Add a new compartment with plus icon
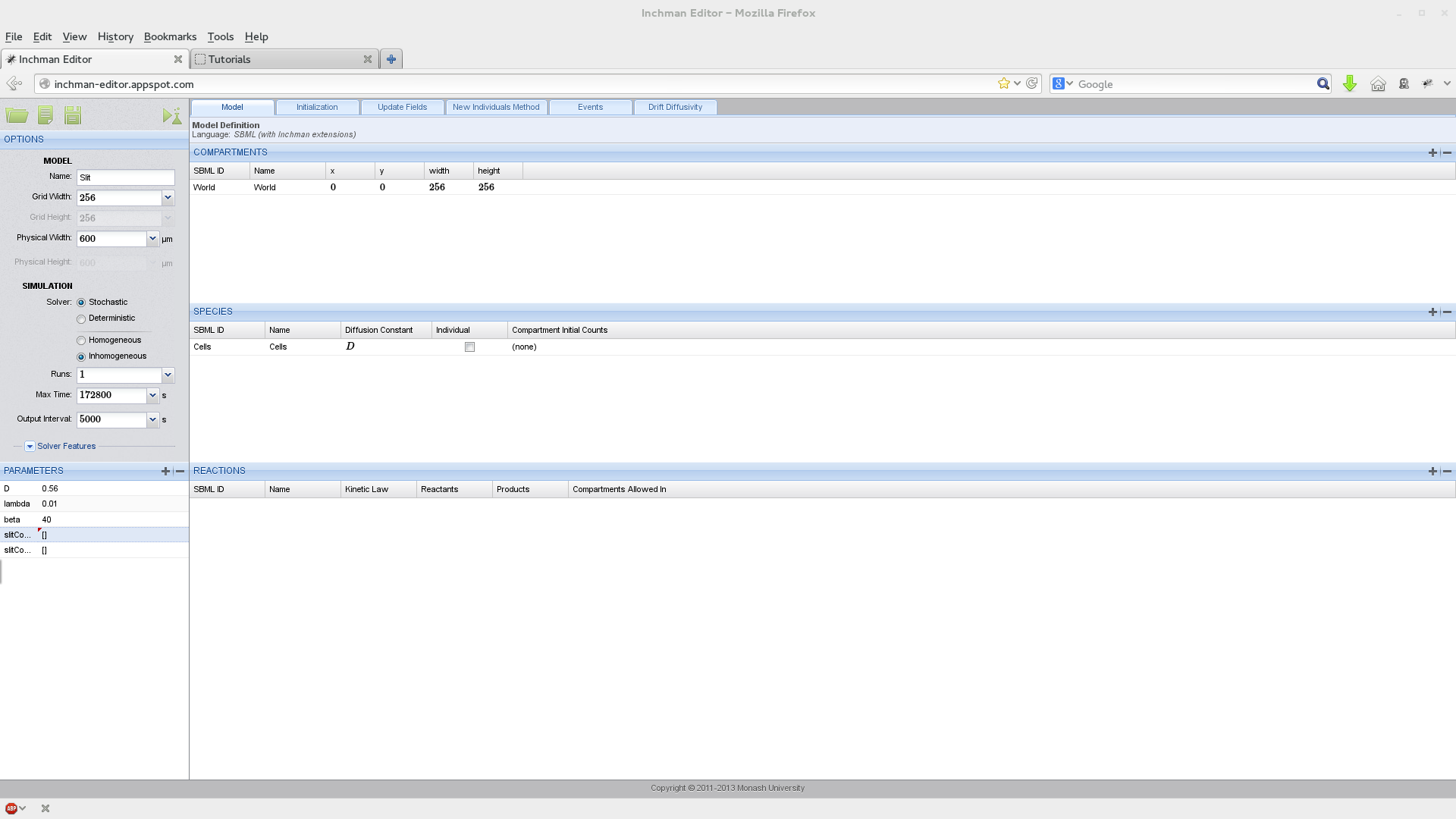The width and height of the screenshot is (1456, 819). click(1432, 152)
